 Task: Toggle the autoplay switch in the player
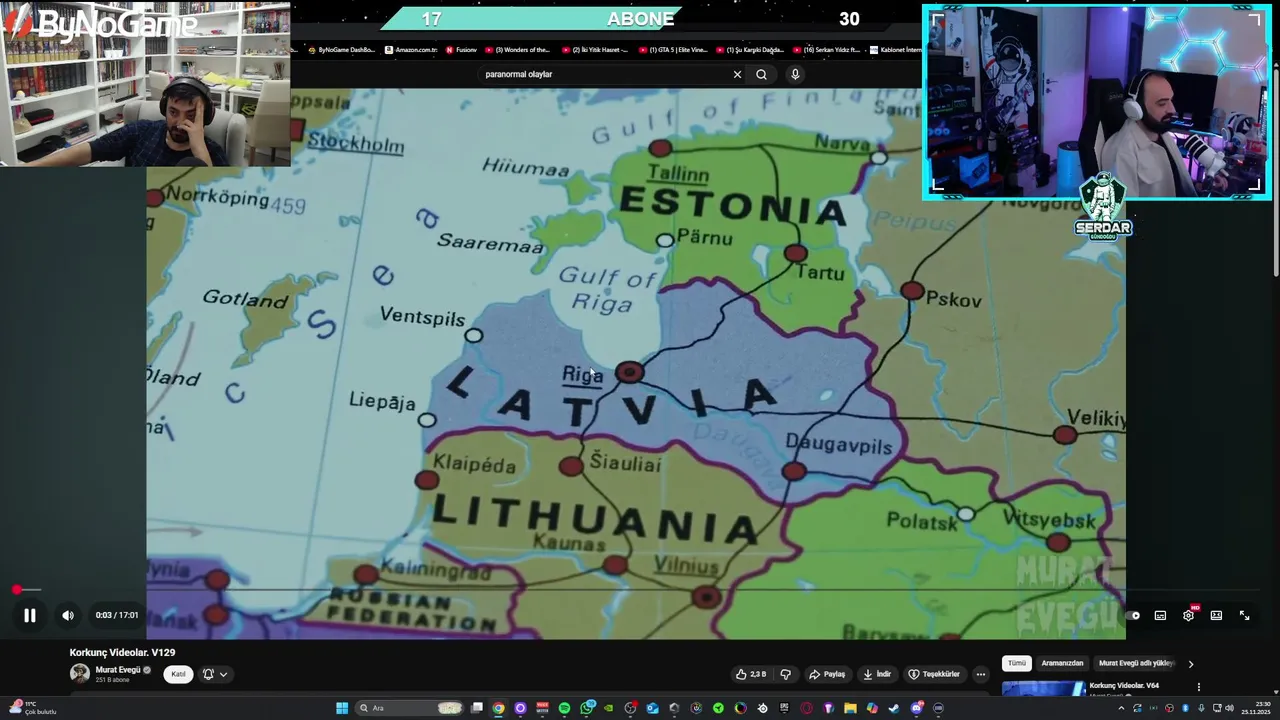pyautogui.click(x=1134, y=616)
